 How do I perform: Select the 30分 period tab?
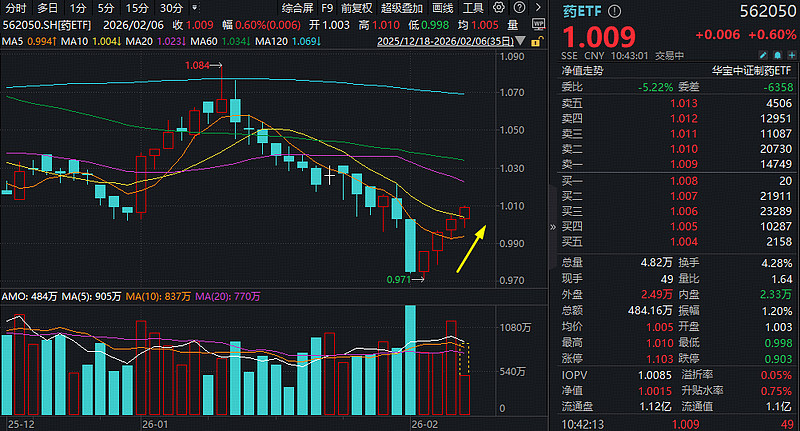171,8
